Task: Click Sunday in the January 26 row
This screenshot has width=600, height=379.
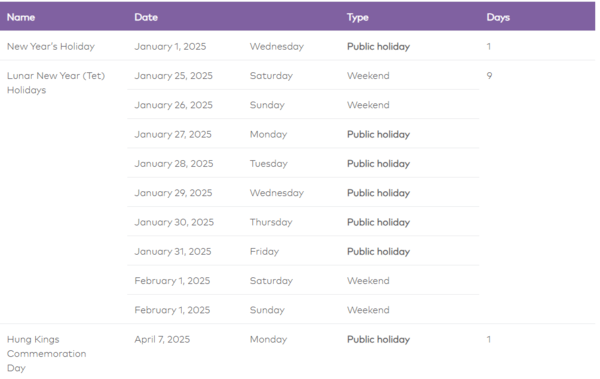Action: coord(267,105)
